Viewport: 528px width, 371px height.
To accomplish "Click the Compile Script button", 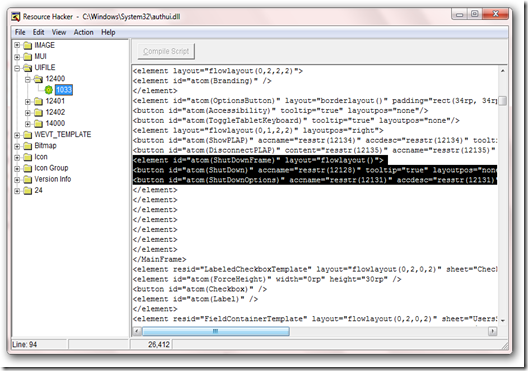I will [x=166, y=52].
